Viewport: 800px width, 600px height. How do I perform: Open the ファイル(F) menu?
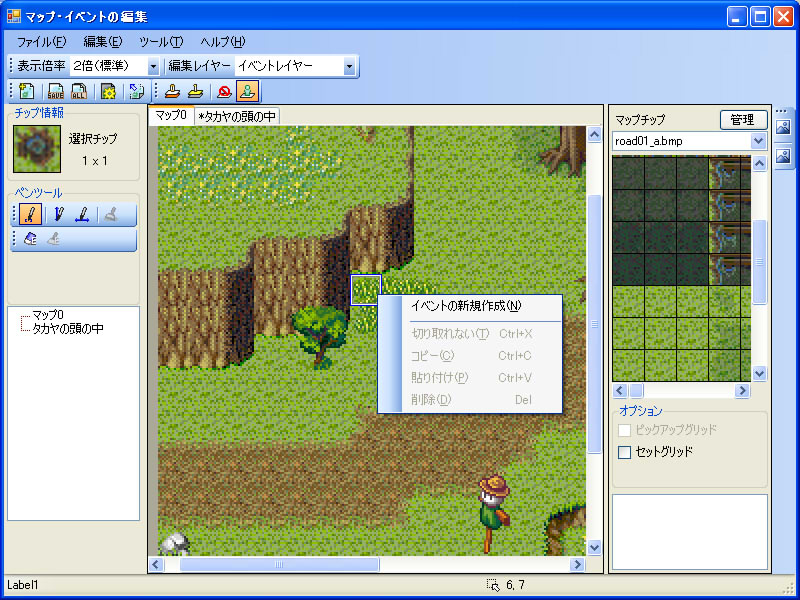tap(42, 42)
